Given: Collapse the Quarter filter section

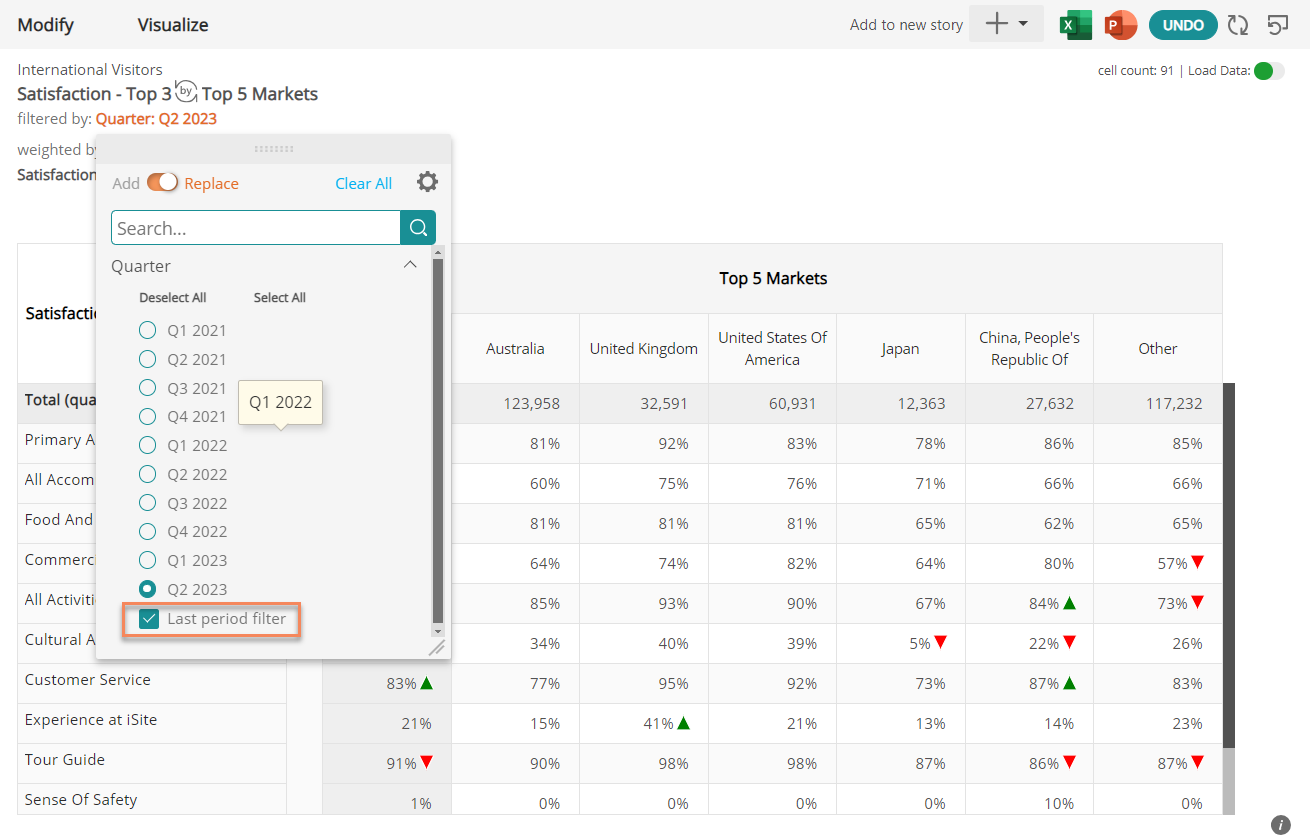Looking at the screenshot, I should coord(409,264).
